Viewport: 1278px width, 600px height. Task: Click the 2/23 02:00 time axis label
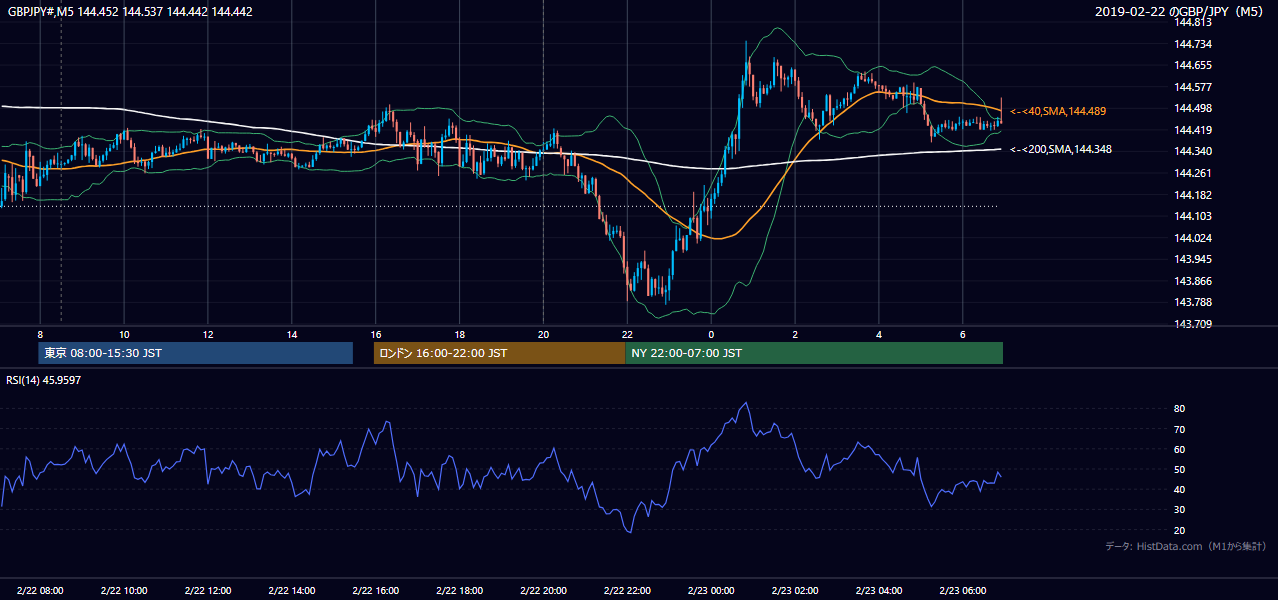795,590
